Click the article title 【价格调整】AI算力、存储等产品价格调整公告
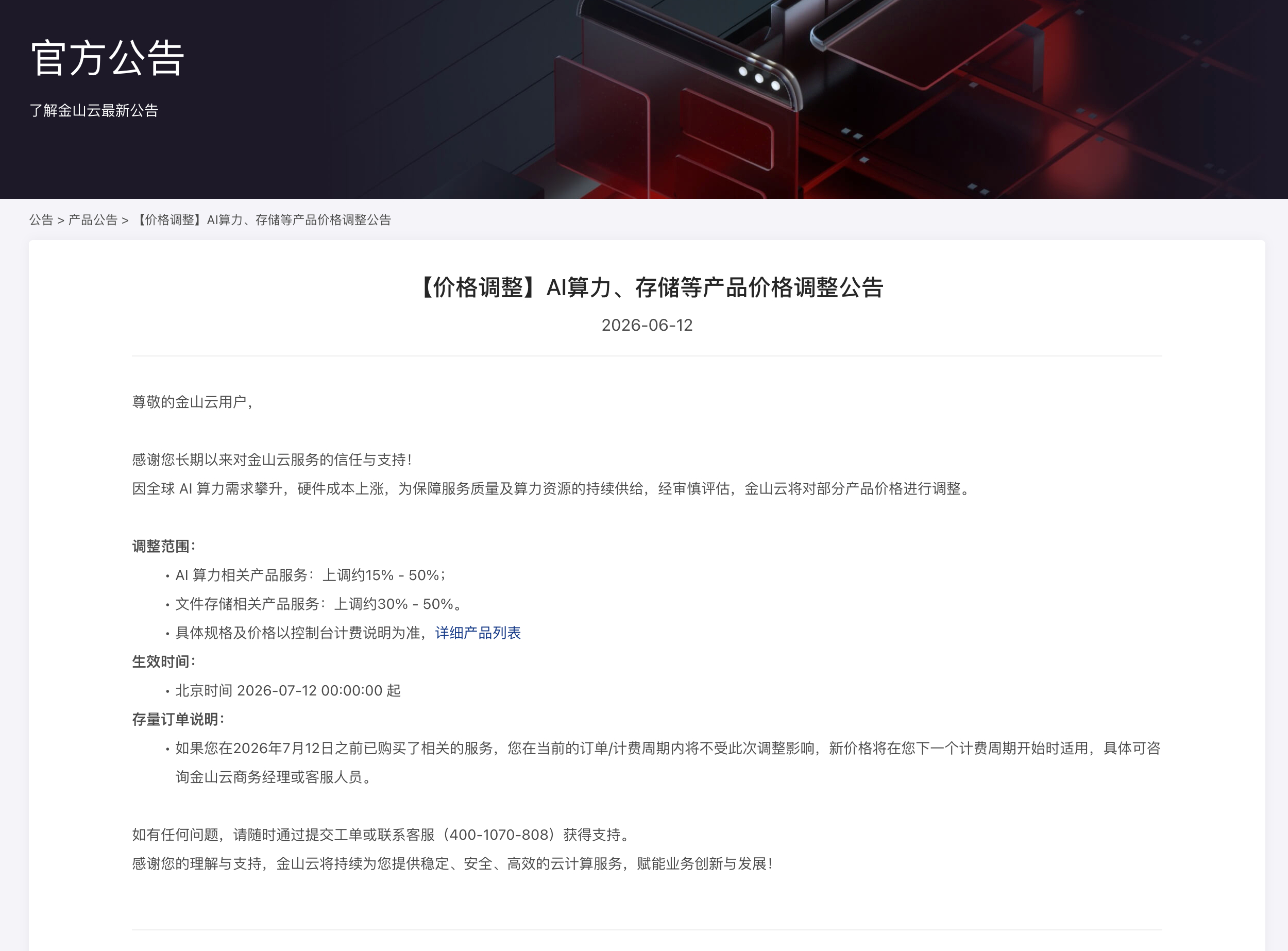1288x951 pixels. click(647, 287)
